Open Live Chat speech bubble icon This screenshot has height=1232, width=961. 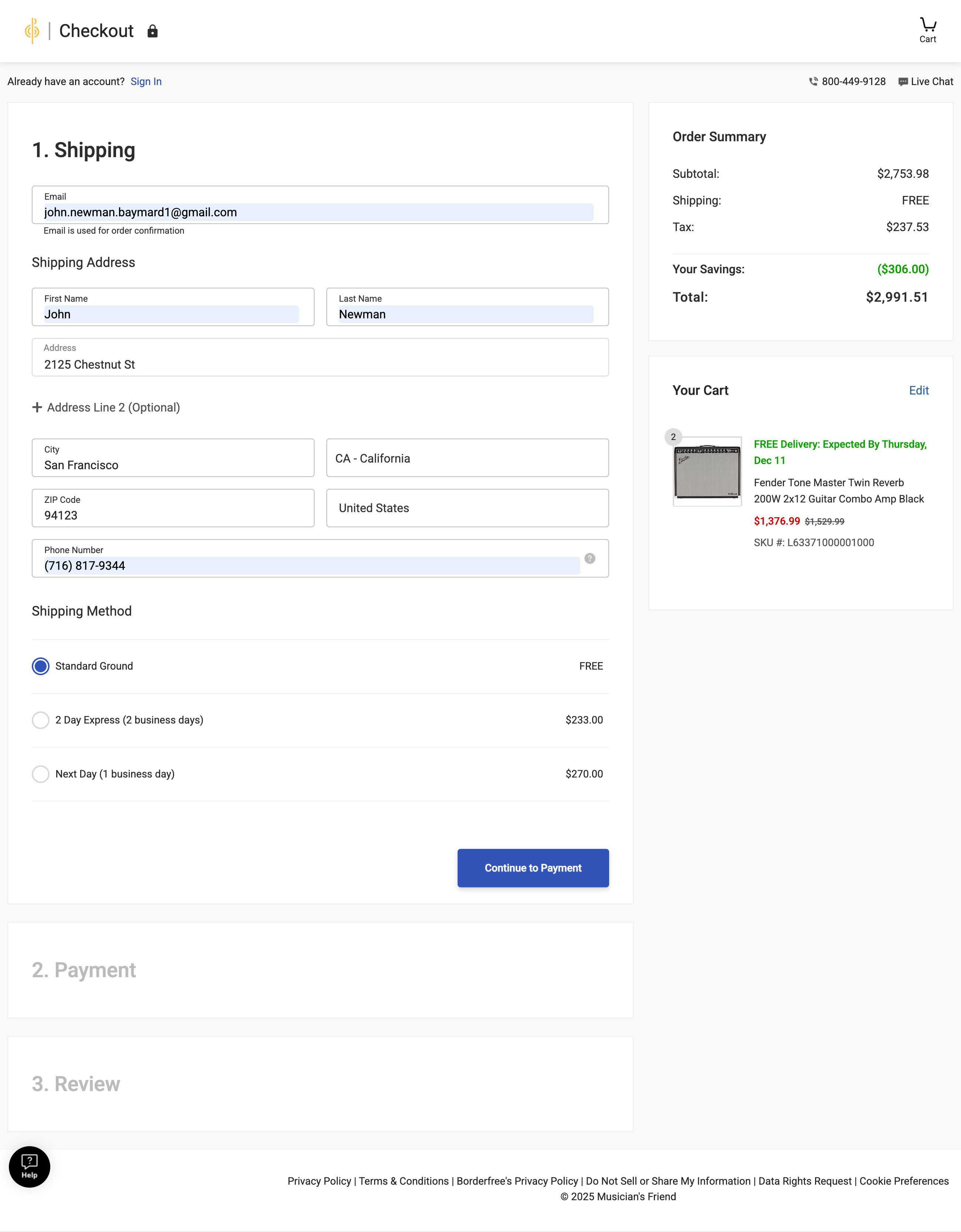click(903, 82)
